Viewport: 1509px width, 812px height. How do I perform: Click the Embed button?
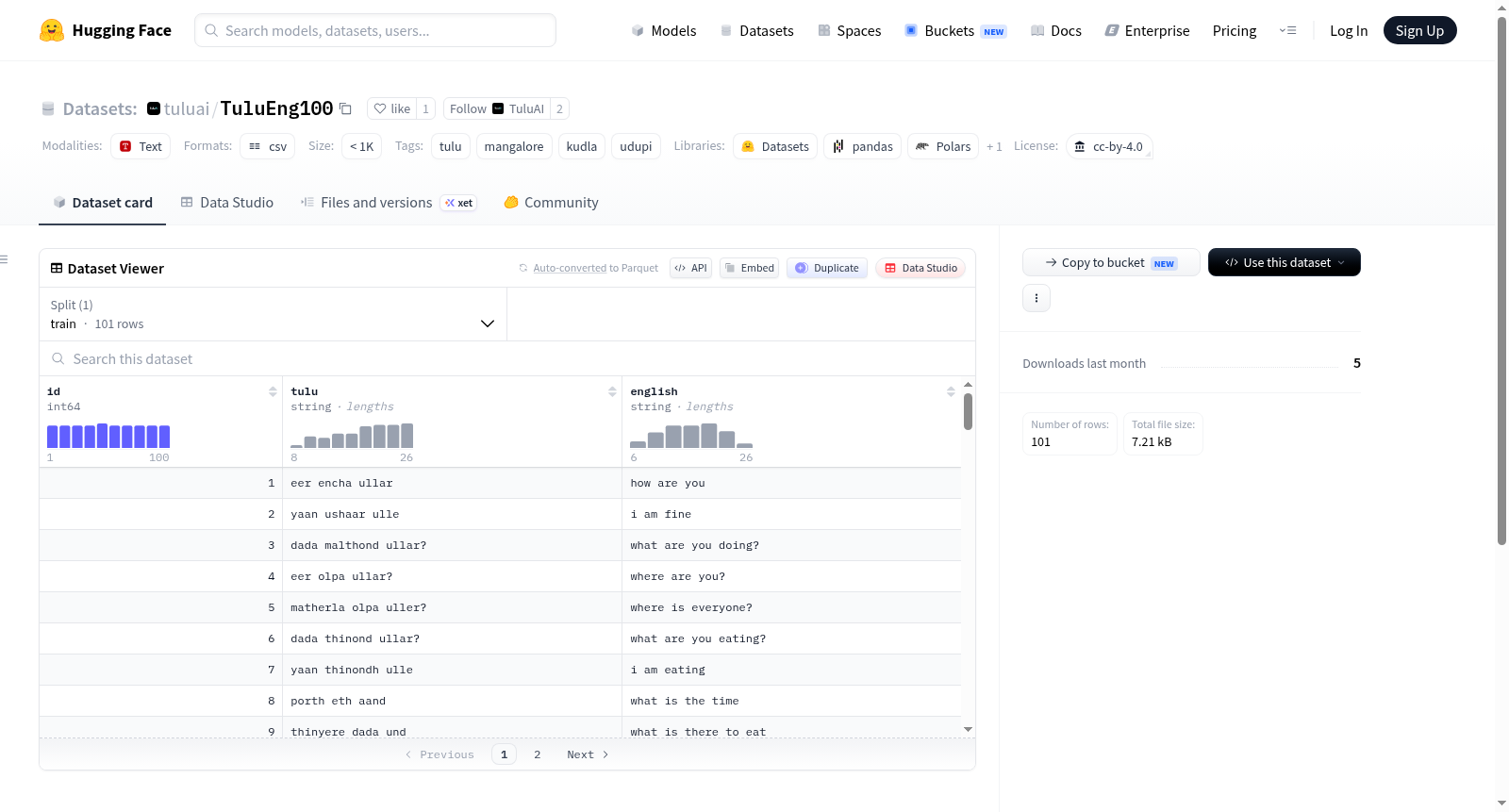pos(749,268)
